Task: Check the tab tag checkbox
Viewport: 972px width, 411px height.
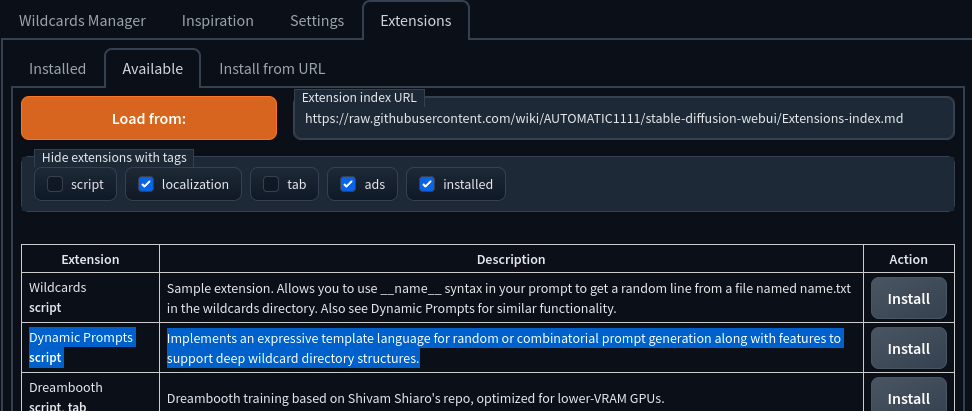Action: tap(271, 184)
